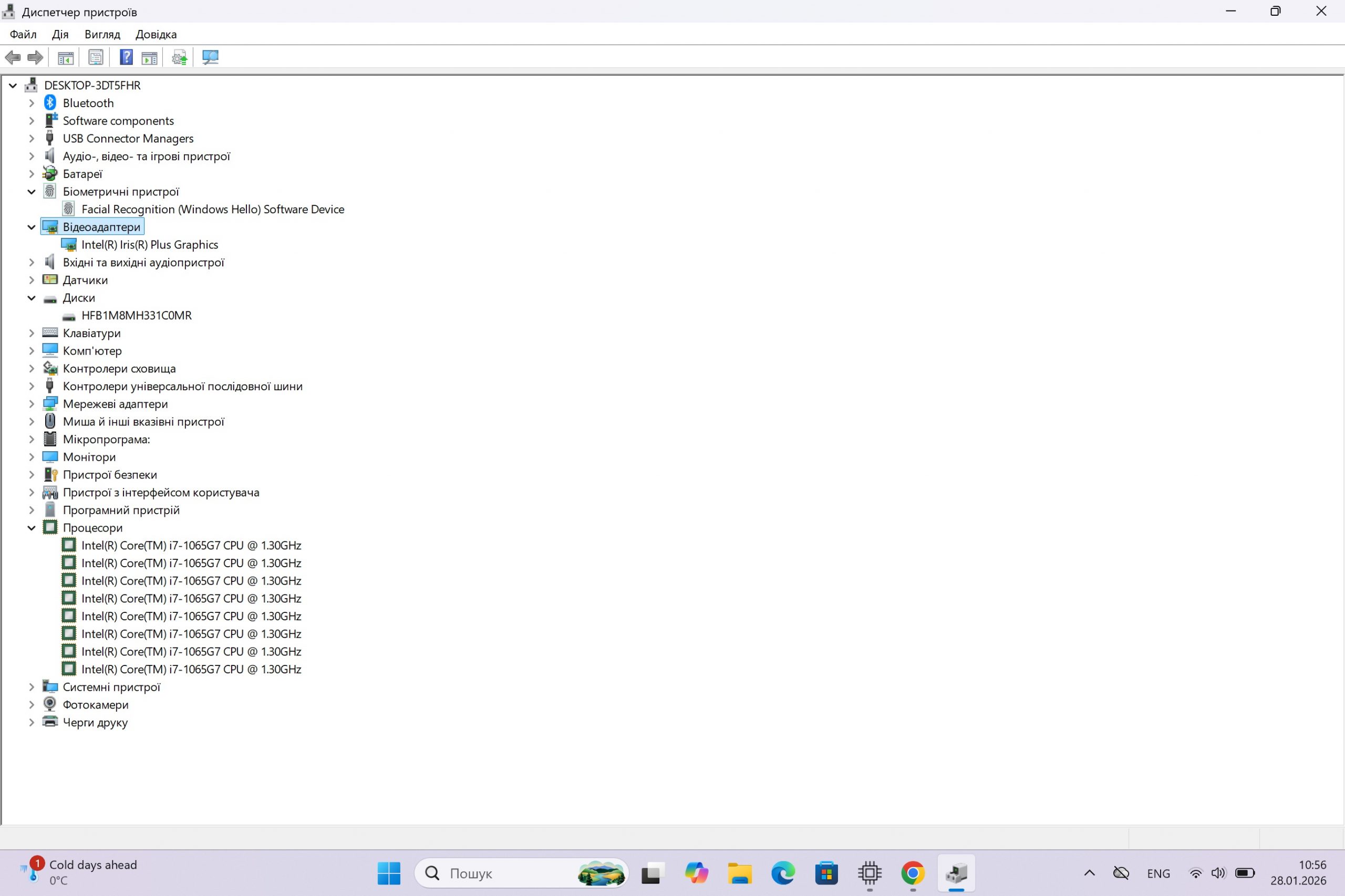This screenshot has width=1345, height=896.
Task: Select HFB1M8MH331C0MR disk entry
Action: pyautogui.click(x=137, y=316)
